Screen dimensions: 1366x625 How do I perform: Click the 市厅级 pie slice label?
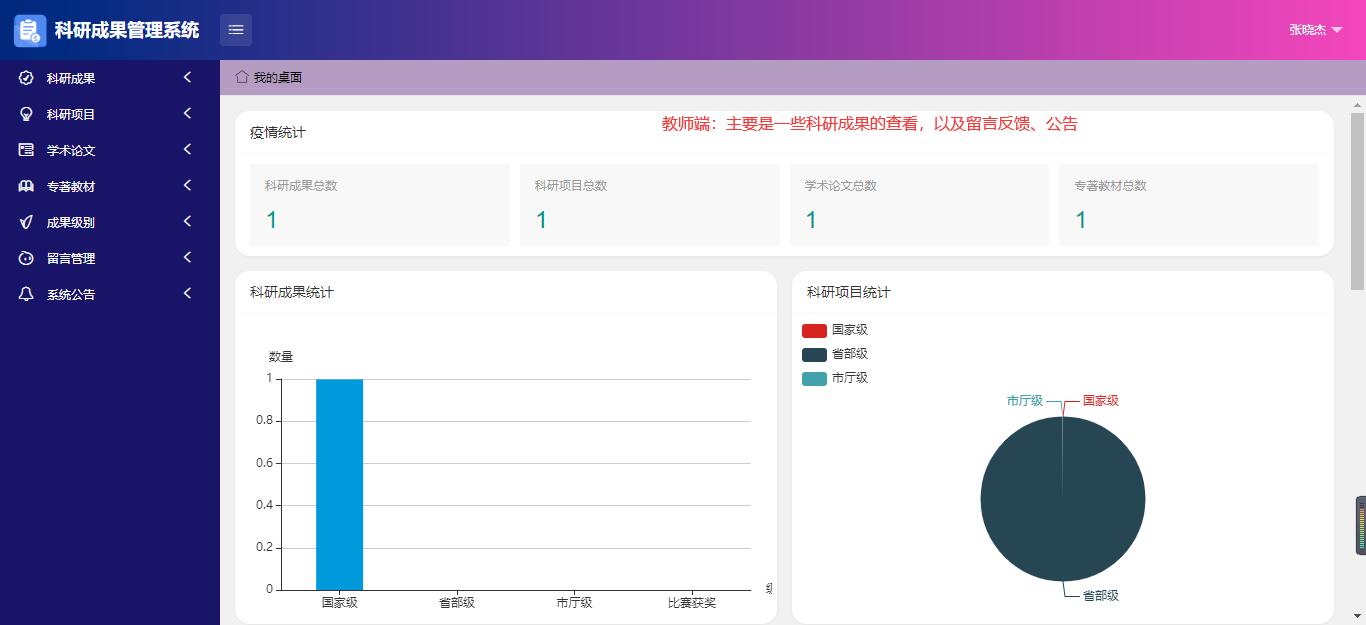1025,400
